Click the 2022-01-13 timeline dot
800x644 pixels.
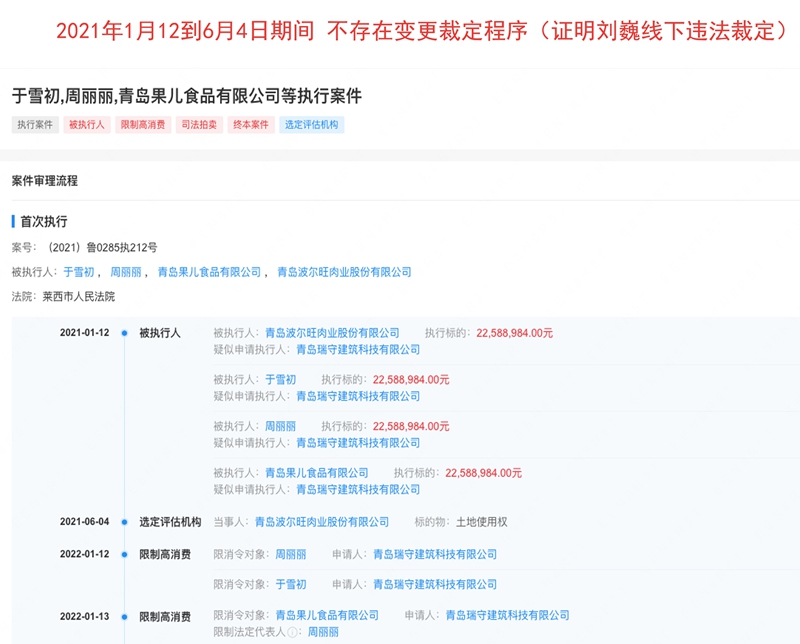(124, 617)
